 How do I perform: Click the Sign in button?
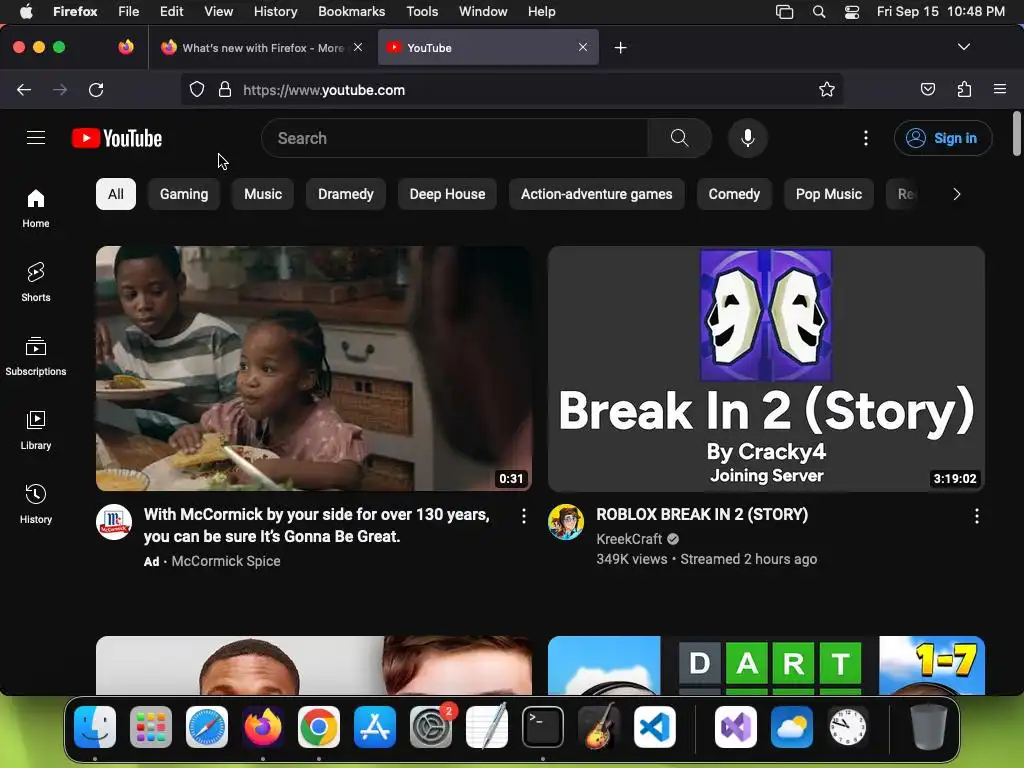pos(943,138)
